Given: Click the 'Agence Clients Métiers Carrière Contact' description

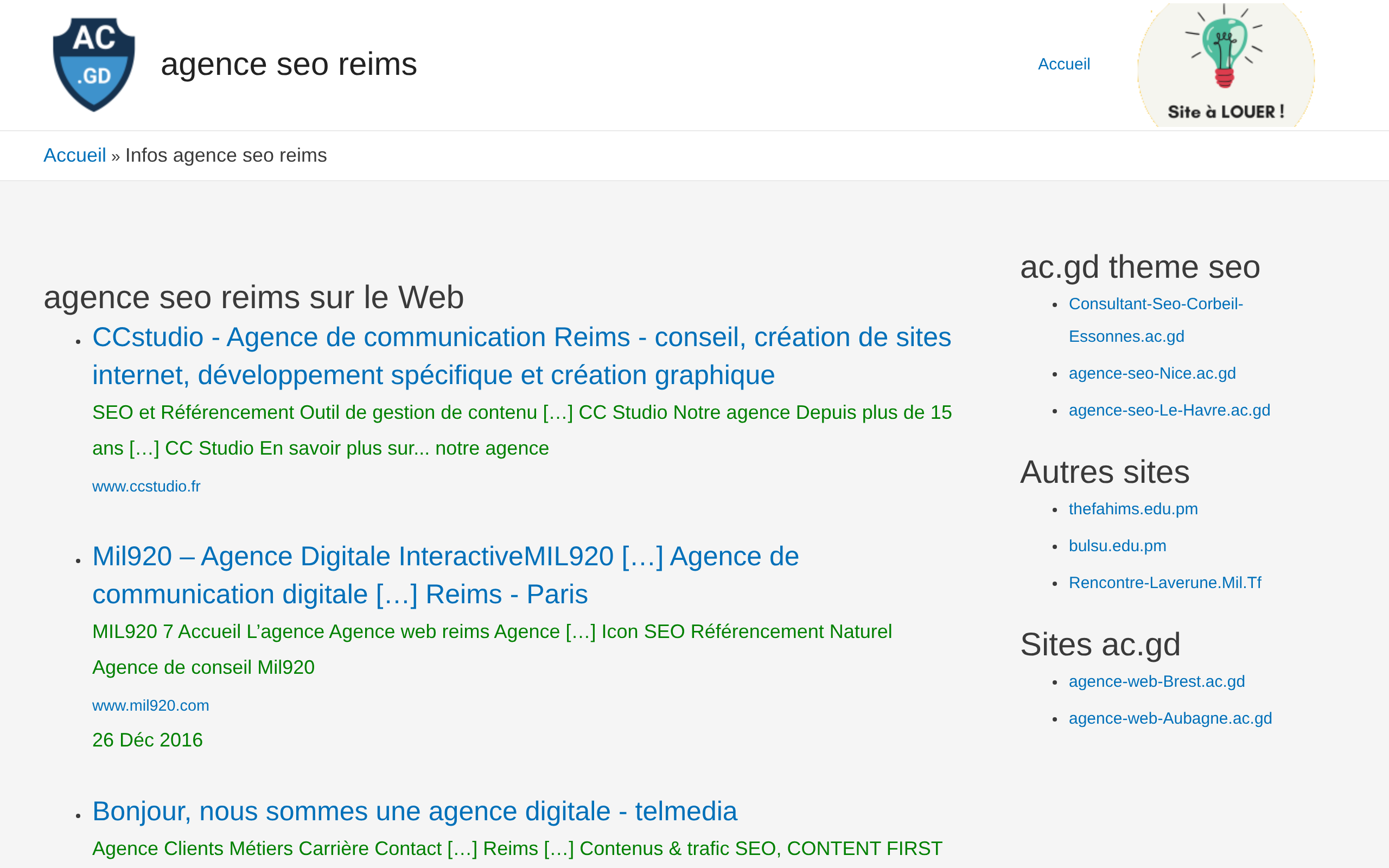Looking at the screenshot, I should (517, 848).
